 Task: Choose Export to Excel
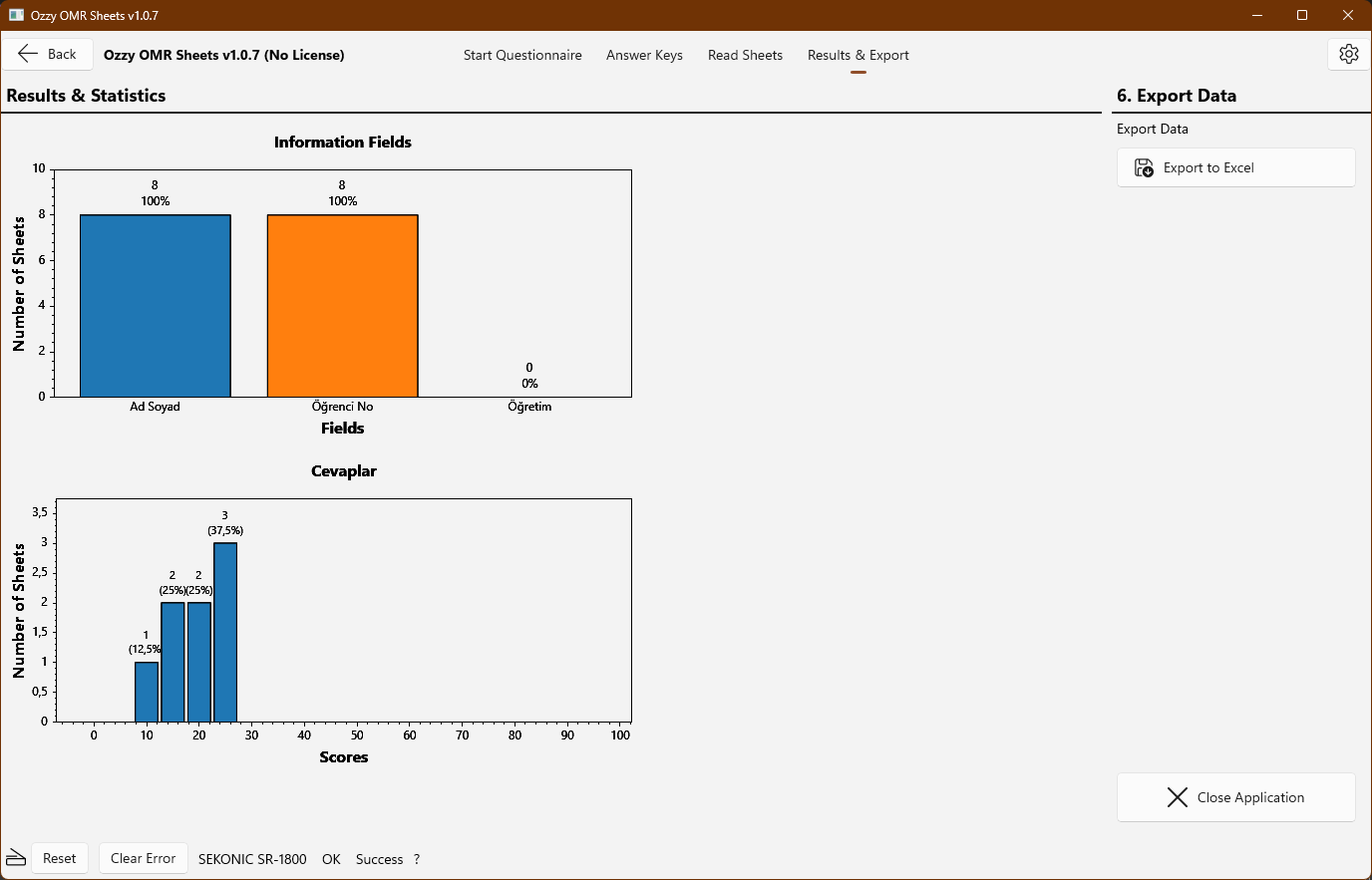tap(1235, 167)
